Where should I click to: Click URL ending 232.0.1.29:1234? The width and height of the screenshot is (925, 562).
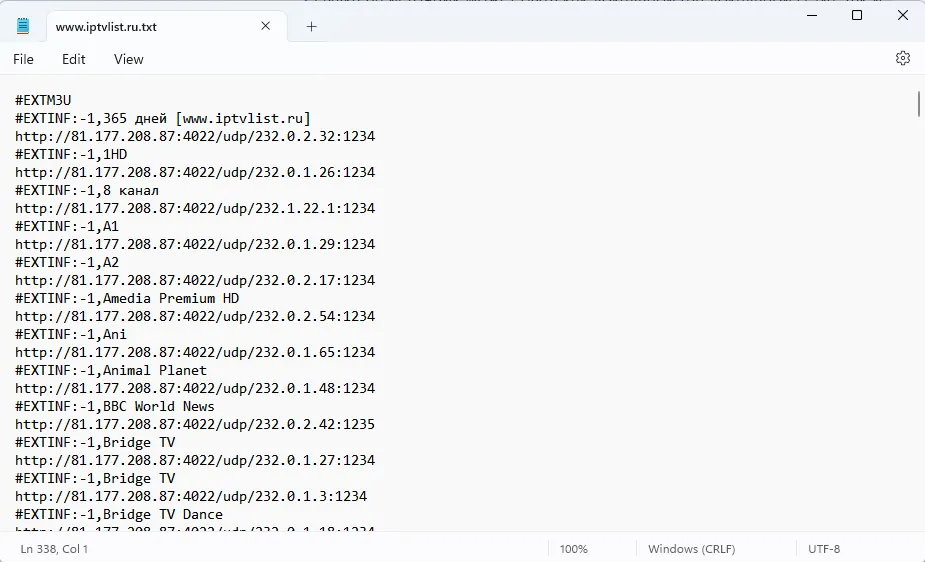195,244
